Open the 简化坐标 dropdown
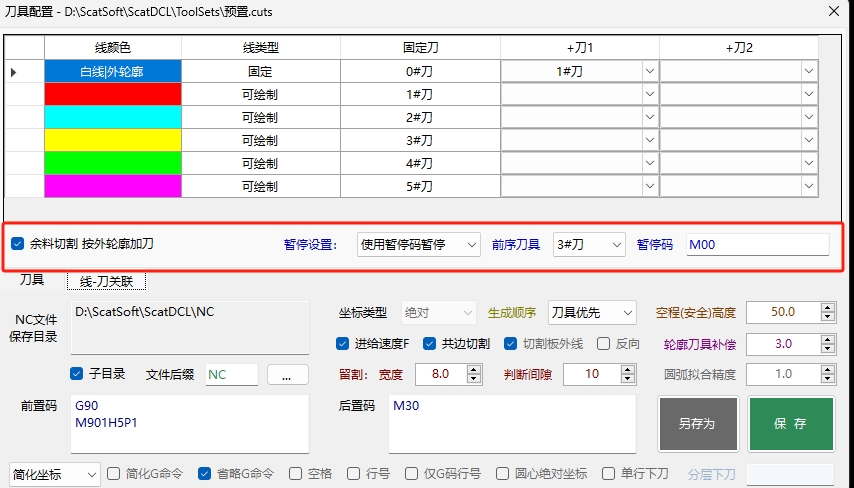Viewport: 854px width, 488px height. [54, 474]
